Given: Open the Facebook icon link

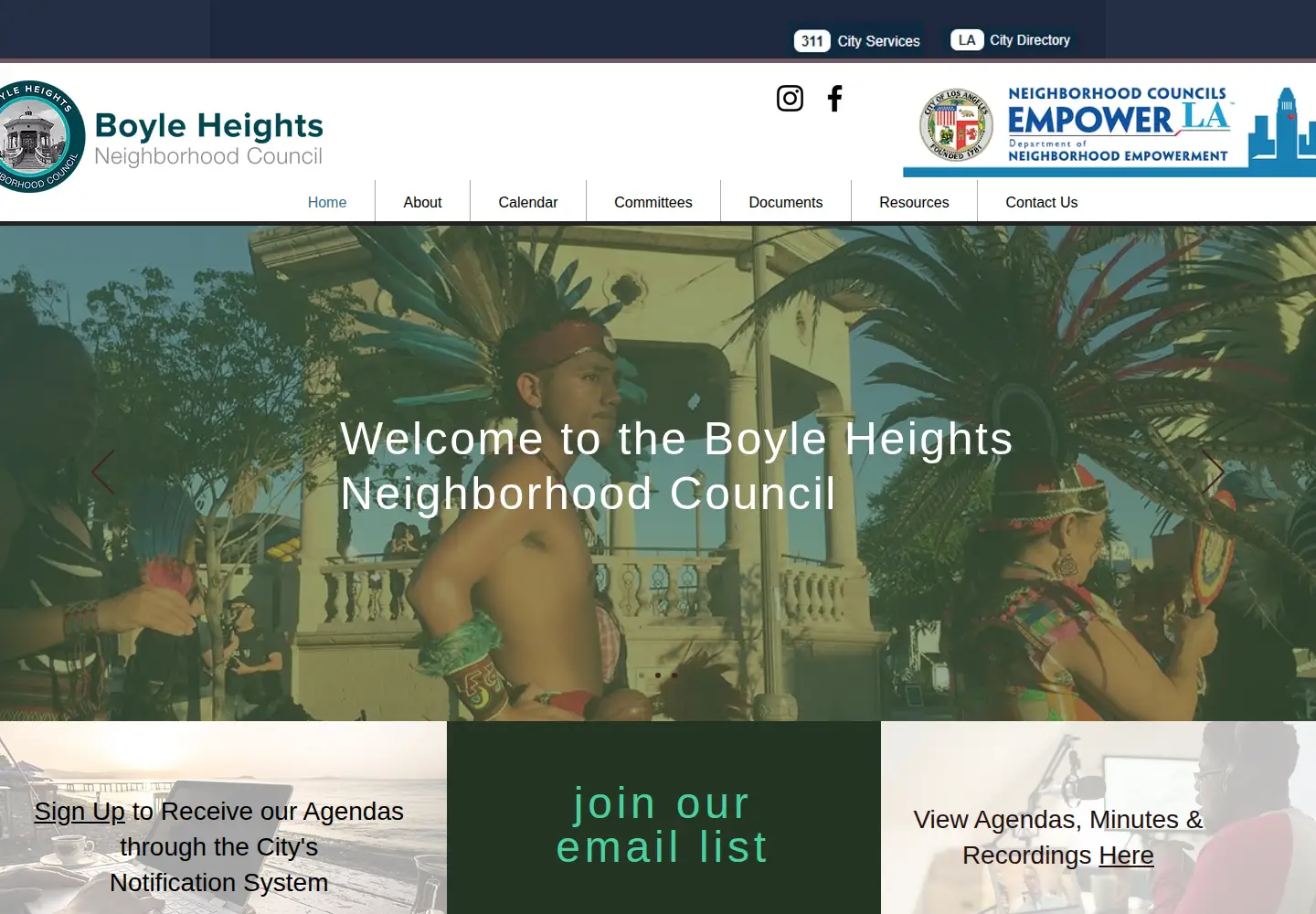Looking at the screenshot, I should 834,98.
